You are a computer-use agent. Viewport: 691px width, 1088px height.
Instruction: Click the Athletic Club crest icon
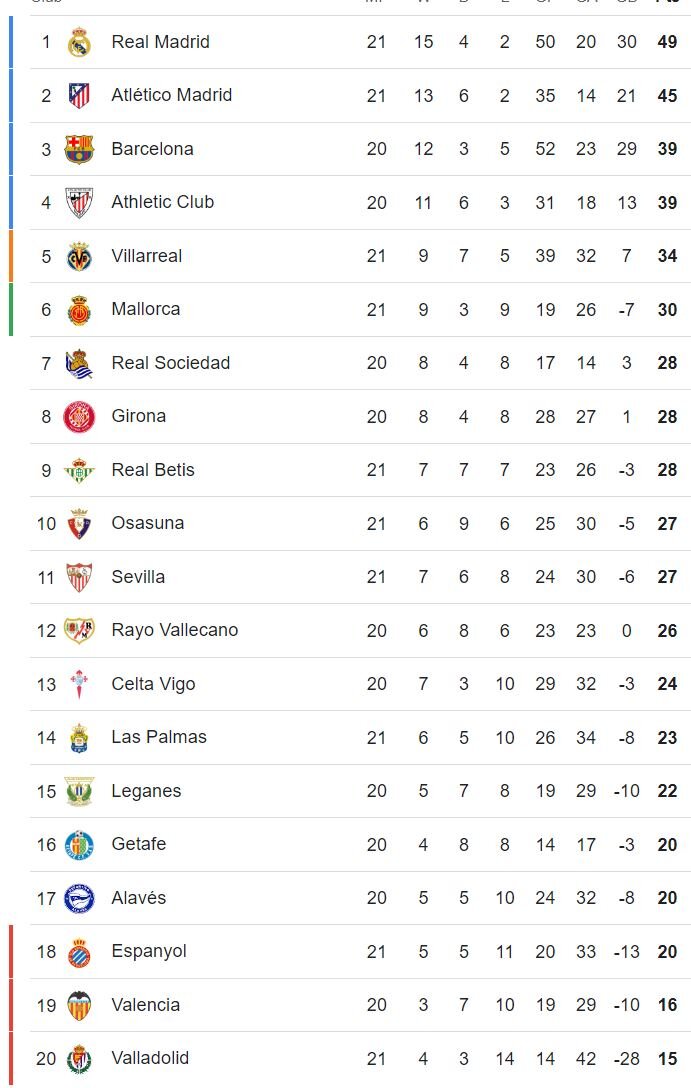tap(79, 203)
